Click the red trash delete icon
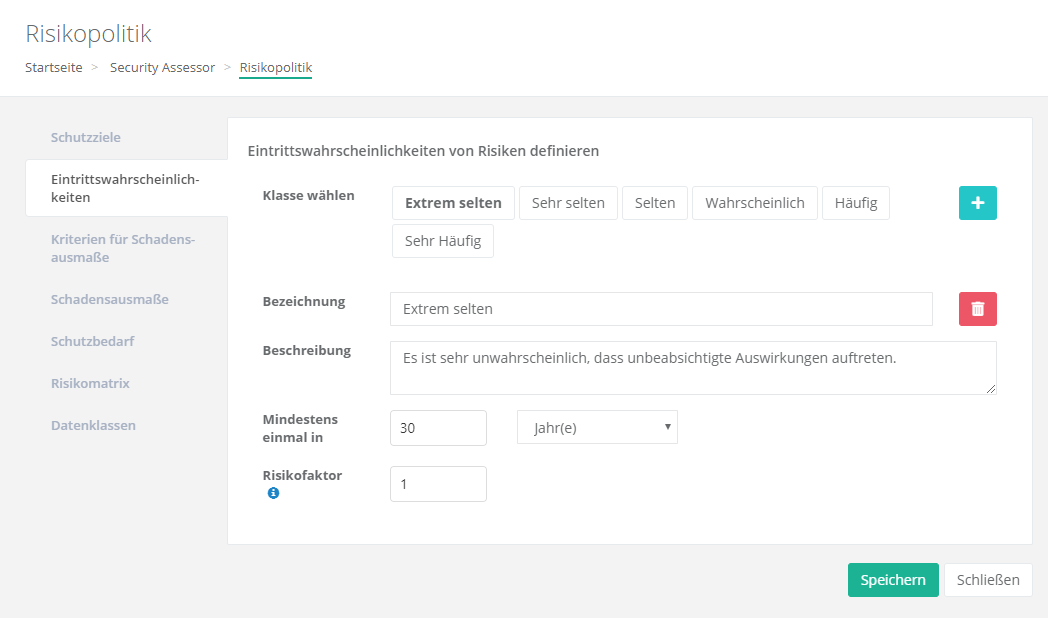The image size is (1048, 618). [977, 309]
